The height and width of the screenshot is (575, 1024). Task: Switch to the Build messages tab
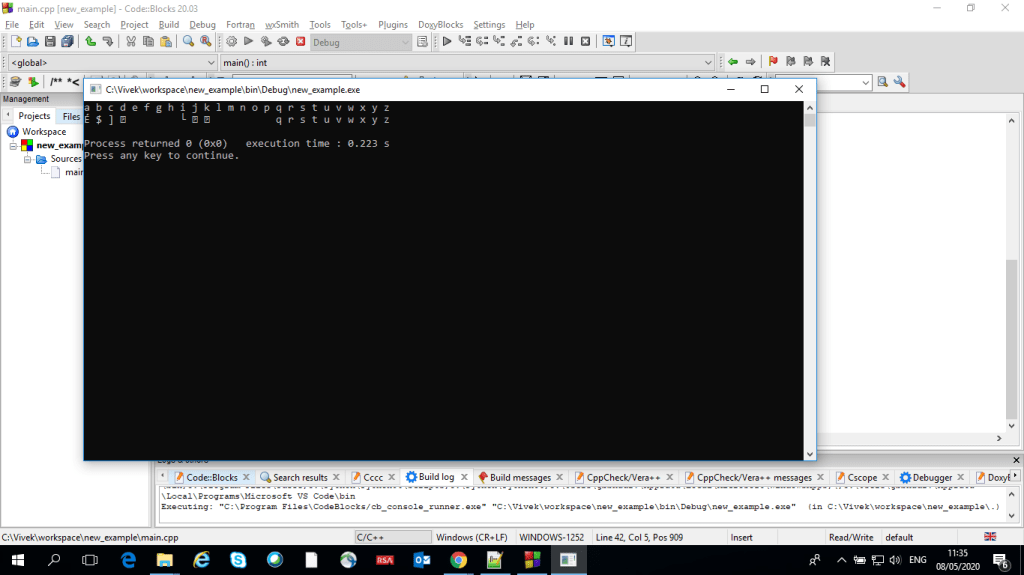(519, 478)
